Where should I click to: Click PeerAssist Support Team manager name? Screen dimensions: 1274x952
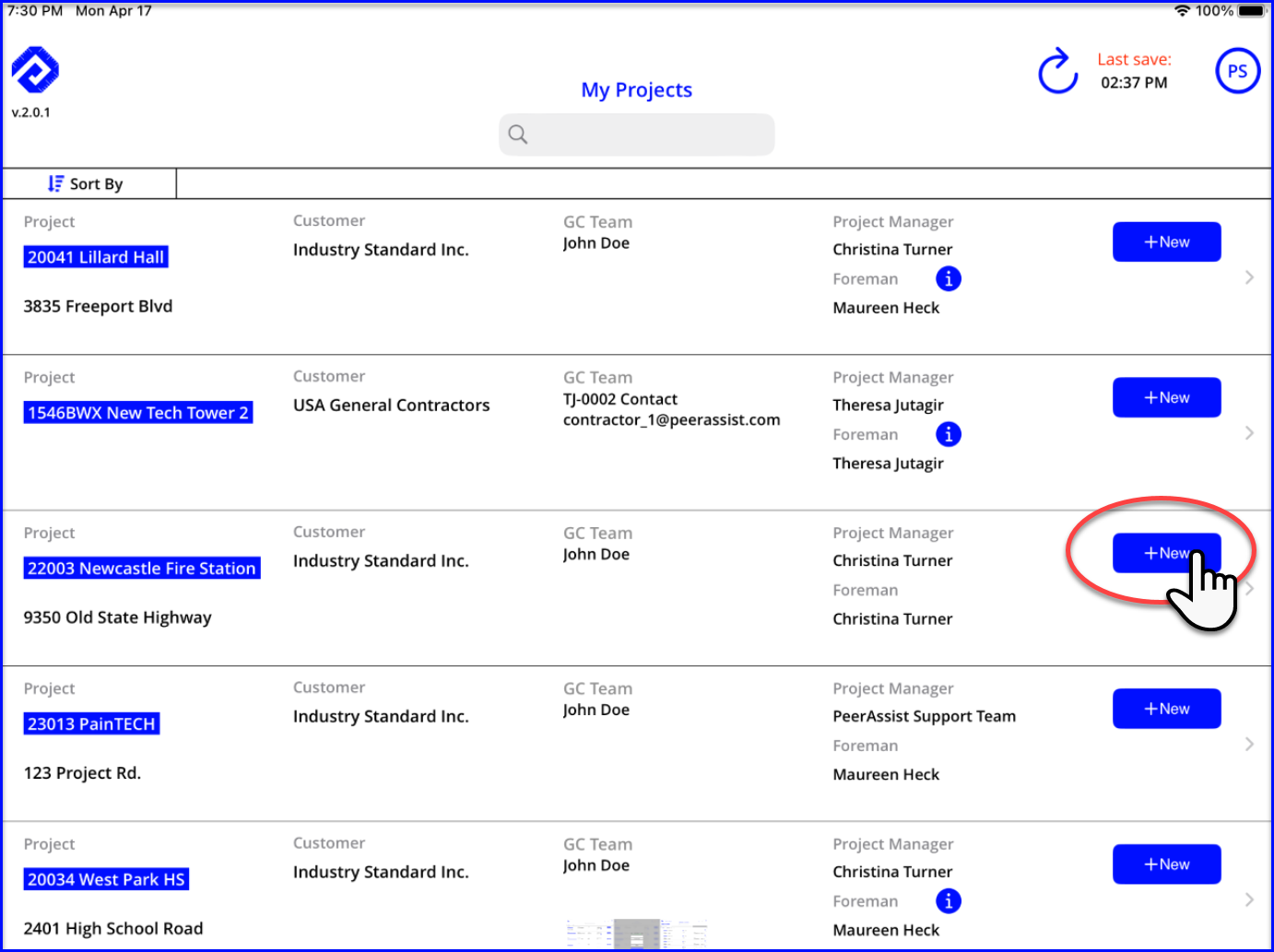[925, 716]
